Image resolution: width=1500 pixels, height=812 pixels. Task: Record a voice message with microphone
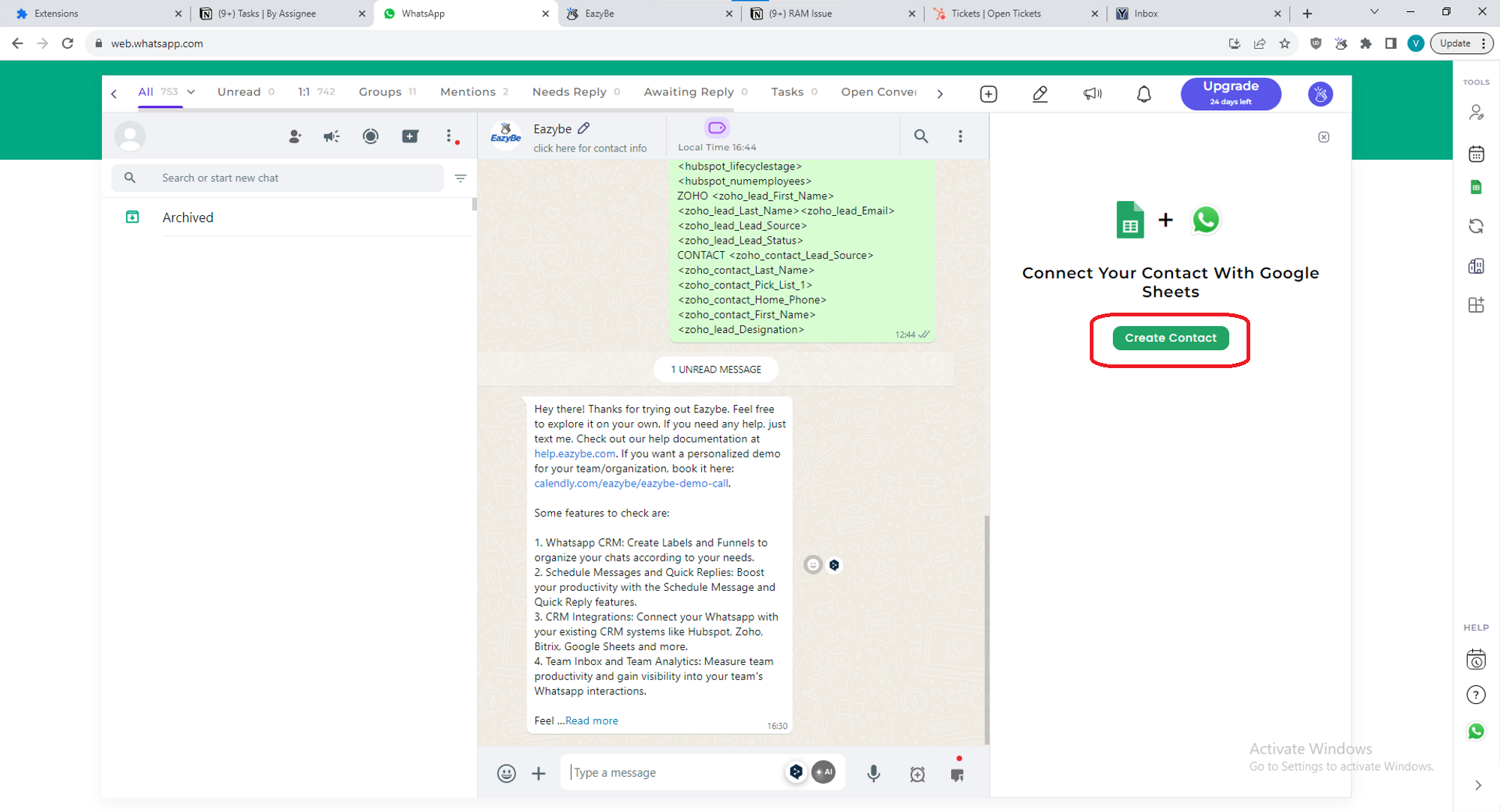tap(874, 774)
